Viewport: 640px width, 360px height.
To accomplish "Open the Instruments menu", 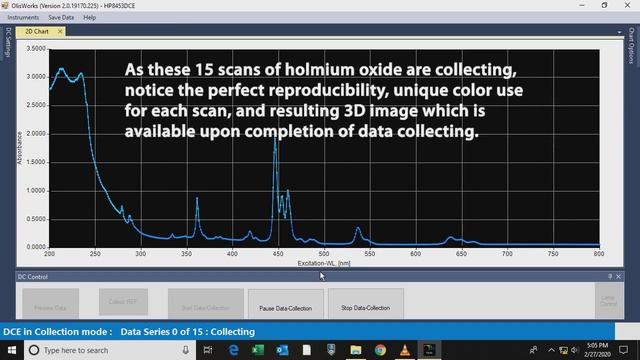I will 23,18.
